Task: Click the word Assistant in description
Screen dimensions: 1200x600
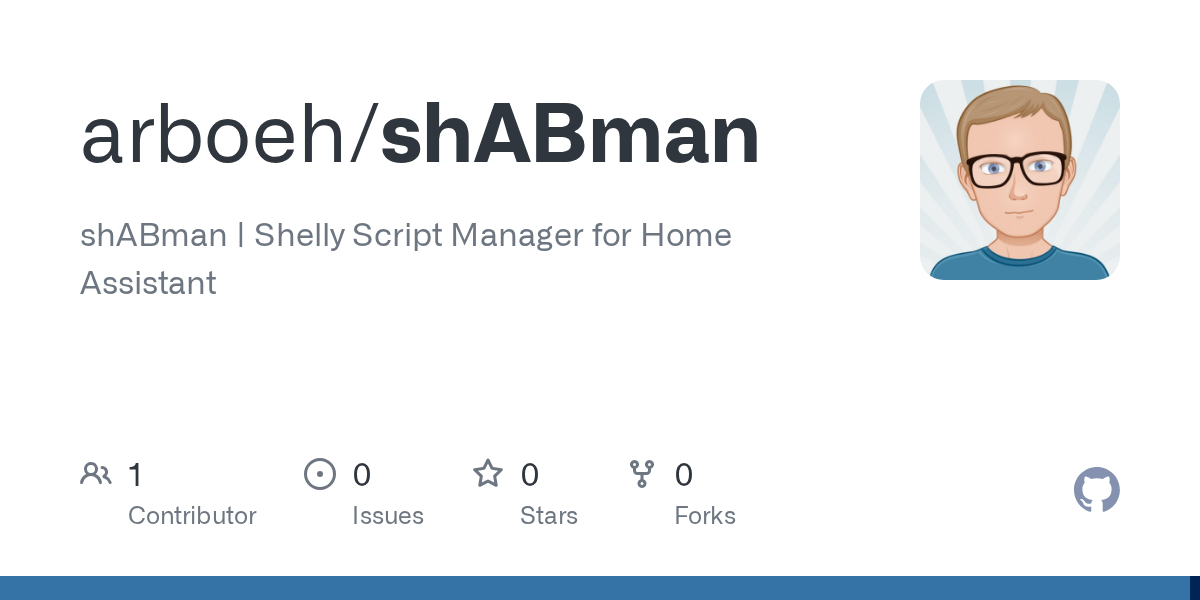Action: (148, 283)
